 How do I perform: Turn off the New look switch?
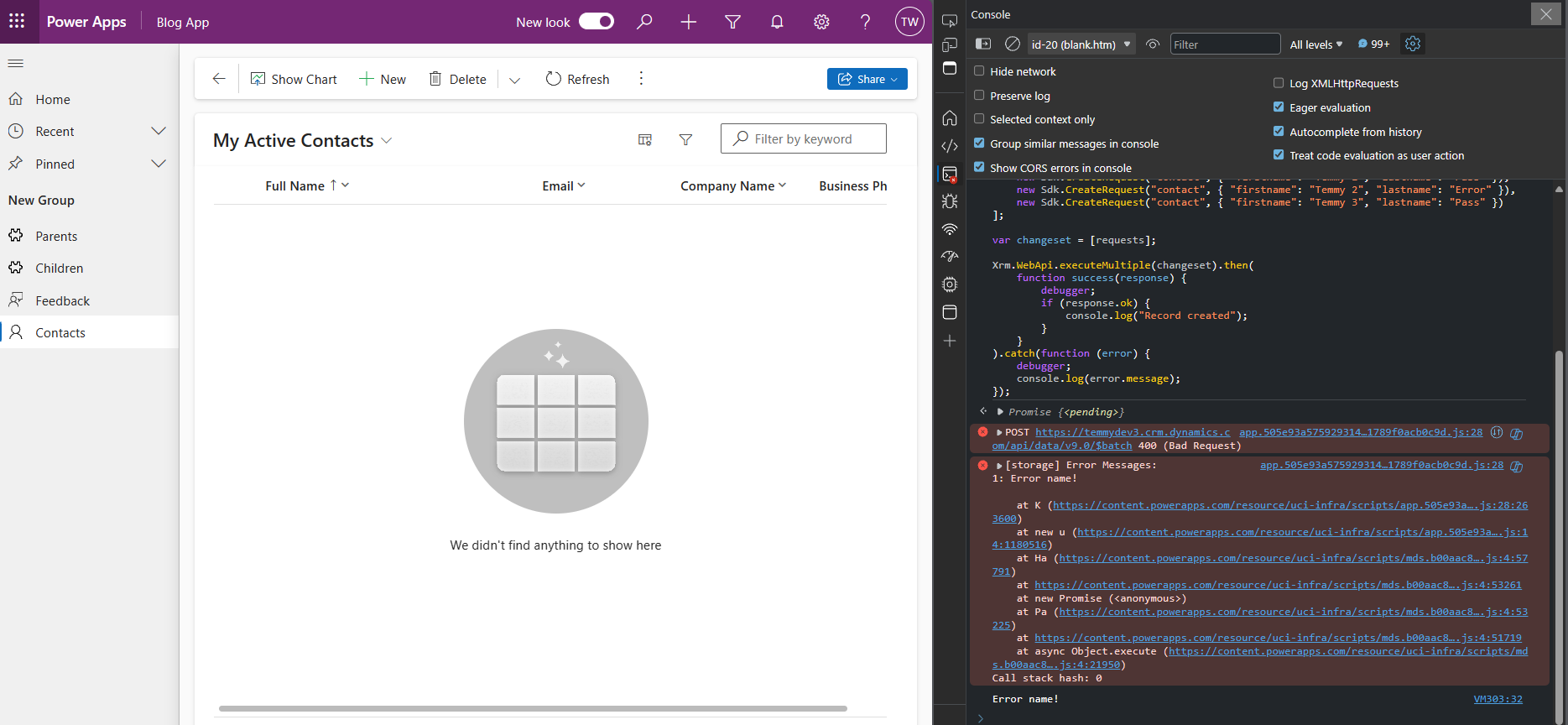click(x=596, y=22)
